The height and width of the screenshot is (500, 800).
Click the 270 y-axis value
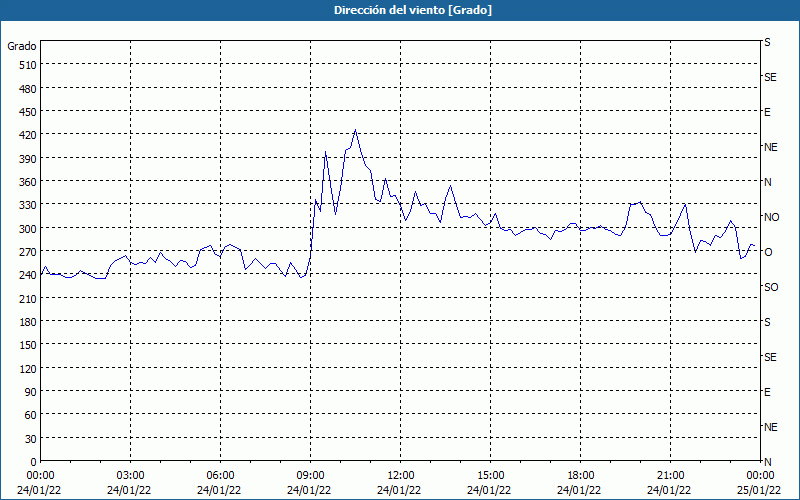tap(28, 252)
